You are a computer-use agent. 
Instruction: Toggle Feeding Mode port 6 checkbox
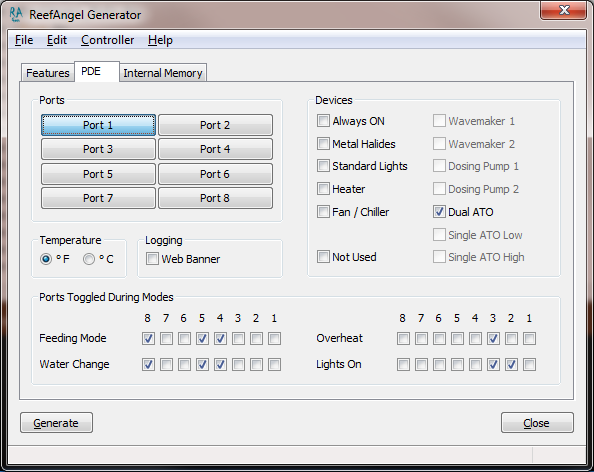[184, 338]
